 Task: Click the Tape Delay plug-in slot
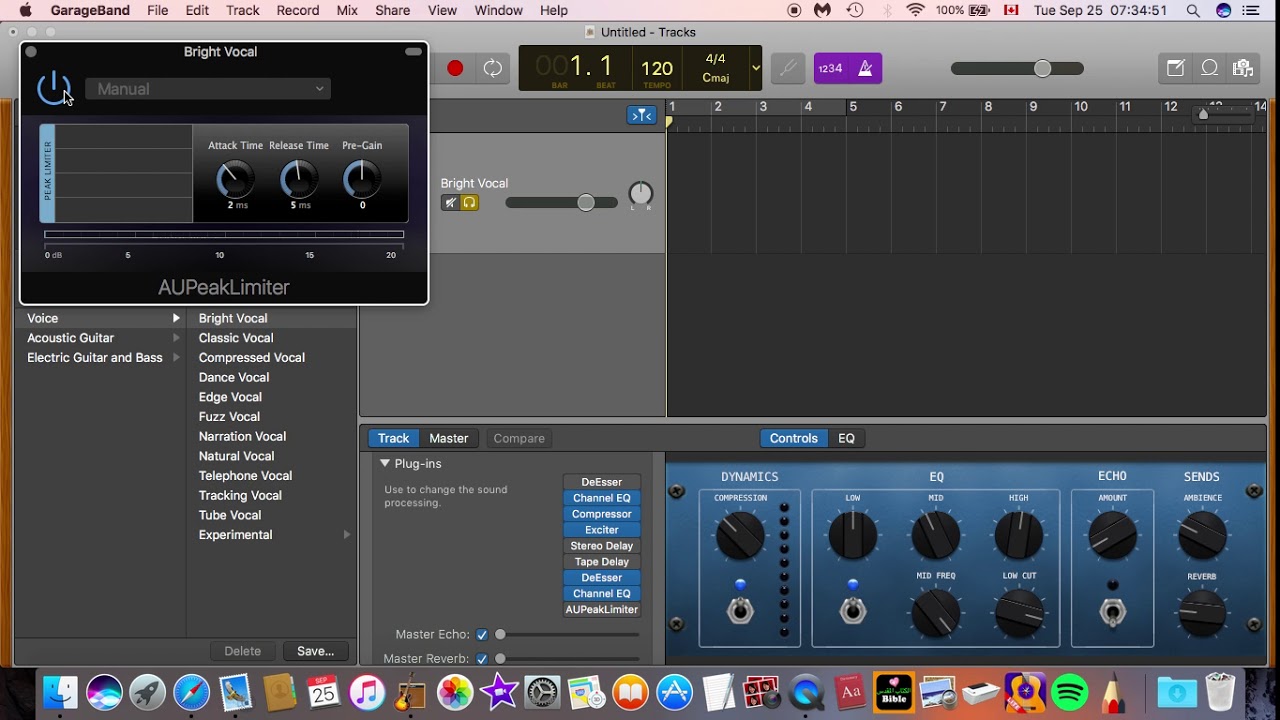click(602, 562)
